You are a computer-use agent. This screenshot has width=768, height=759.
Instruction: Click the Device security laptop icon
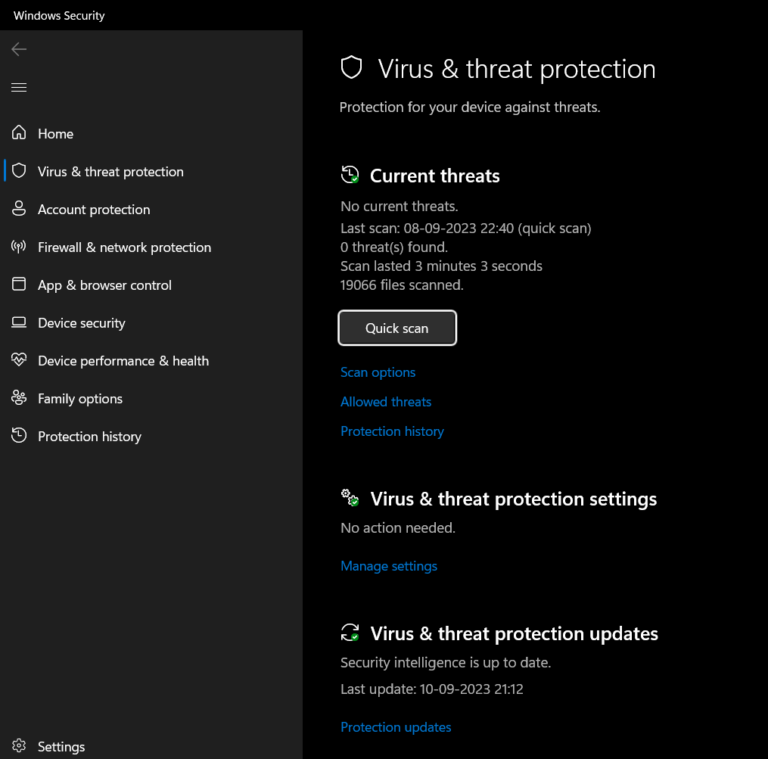coord(19,323)
